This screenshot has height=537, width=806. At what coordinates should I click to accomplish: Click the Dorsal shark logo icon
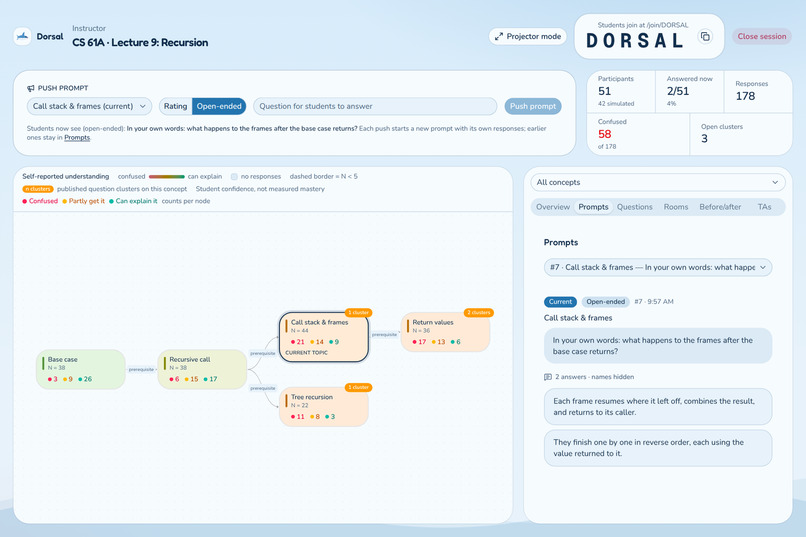click(x=22, y=36)
